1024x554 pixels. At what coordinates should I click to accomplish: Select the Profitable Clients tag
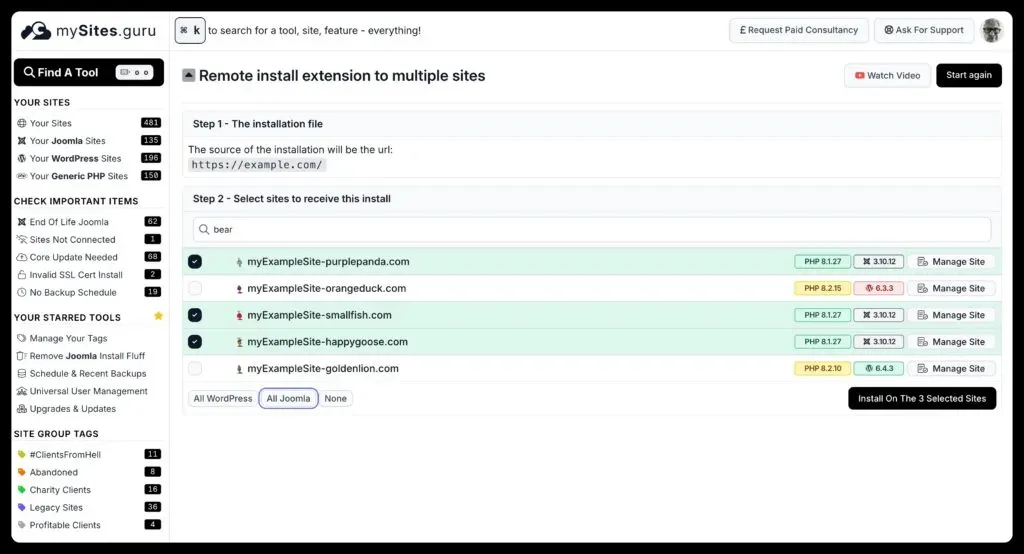tap(59, 525)
